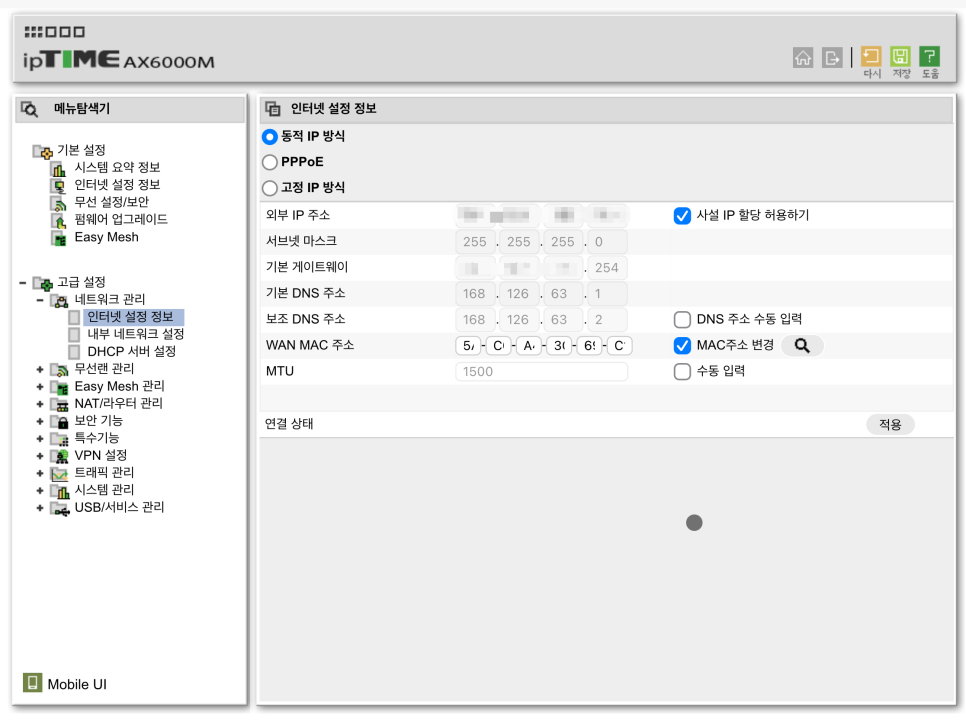Select the 동적 IP 방식 radio button
The width and height of the screenshot is (966, 720).
click(269, 136)
